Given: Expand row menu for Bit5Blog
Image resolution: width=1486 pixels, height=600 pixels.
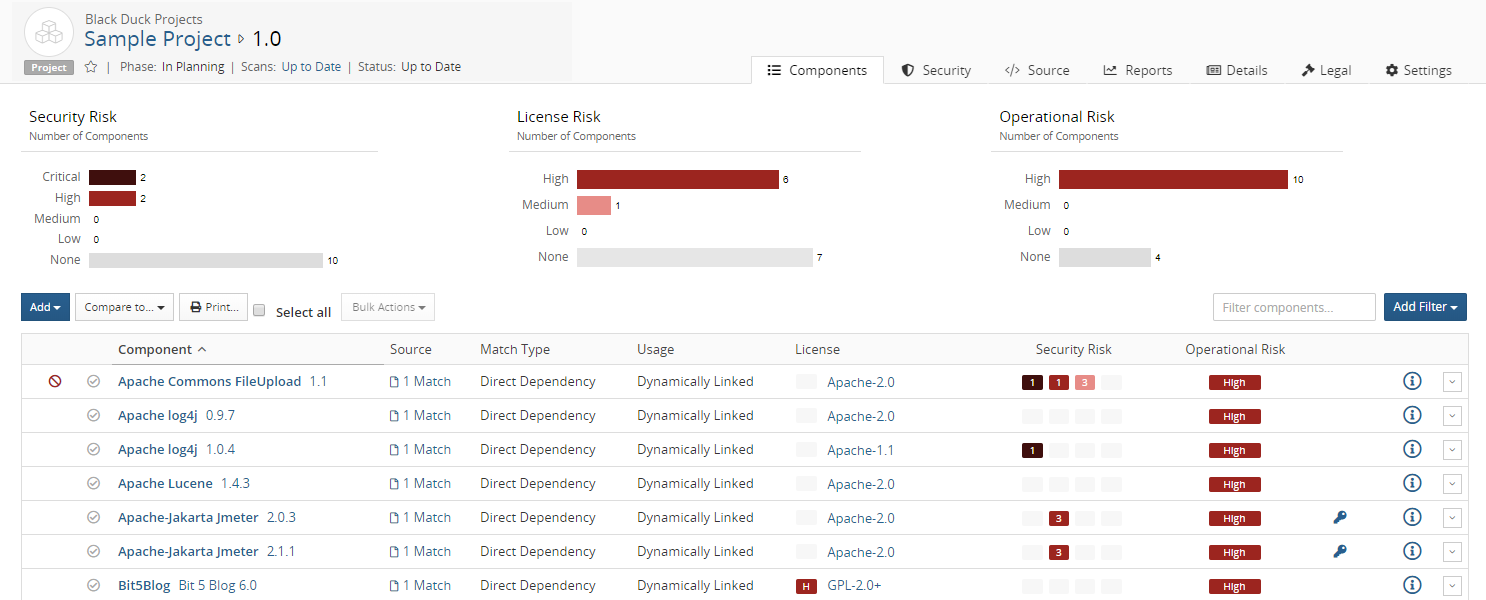Looking at the screenshot, I should point(1452,586).
